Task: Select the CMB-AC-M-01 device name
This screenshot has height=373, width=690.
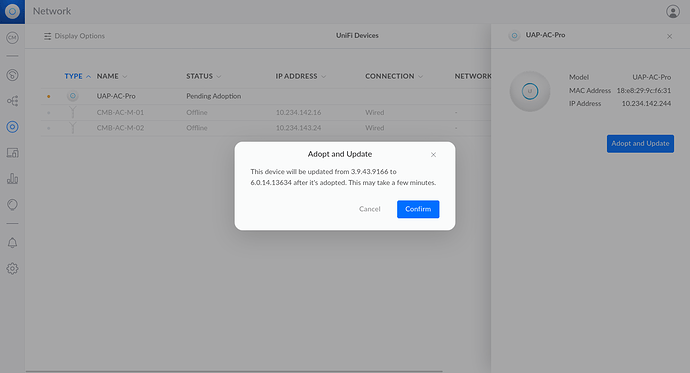Action: (120, 113)
